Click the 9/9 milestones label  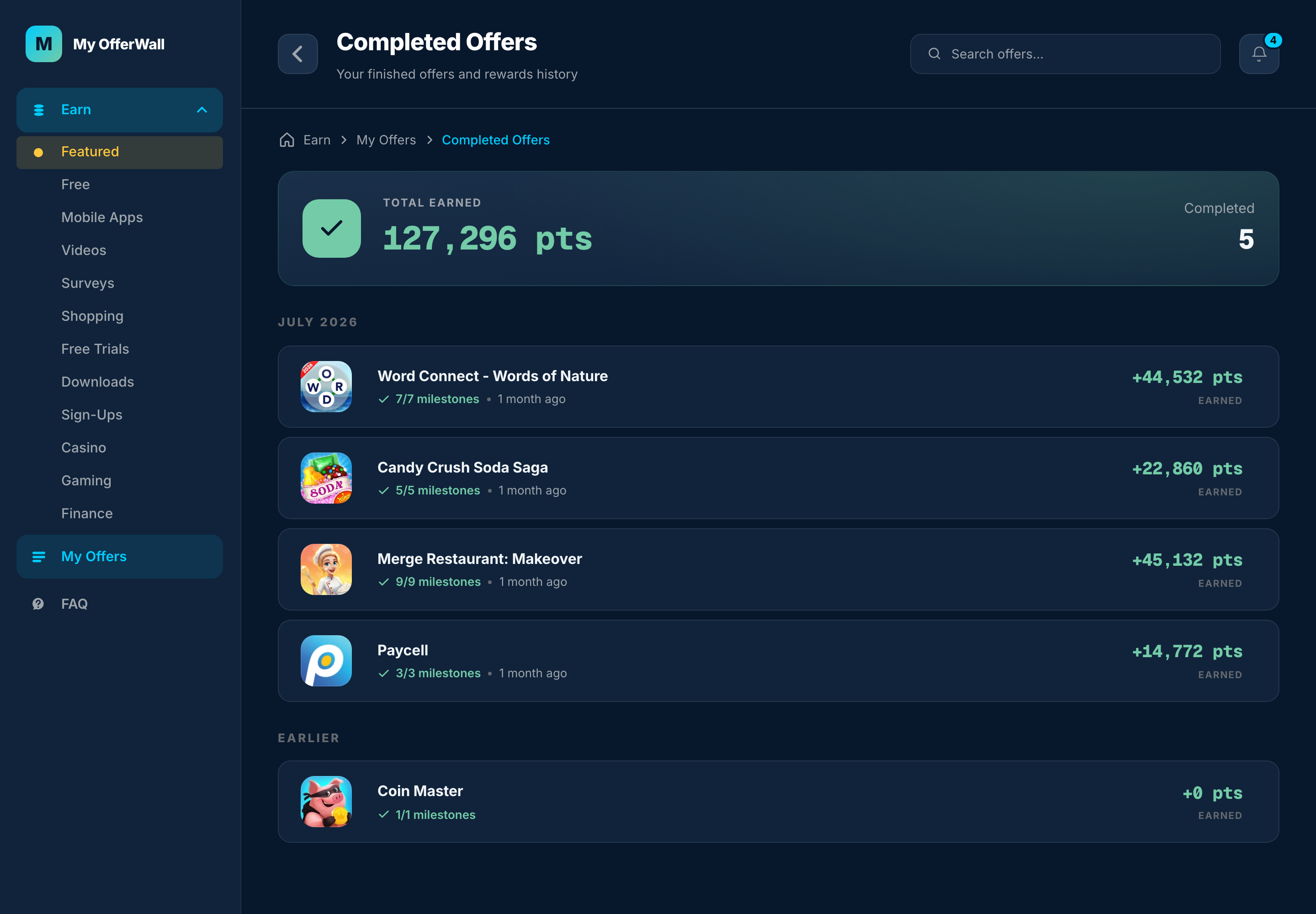[438, 582]
